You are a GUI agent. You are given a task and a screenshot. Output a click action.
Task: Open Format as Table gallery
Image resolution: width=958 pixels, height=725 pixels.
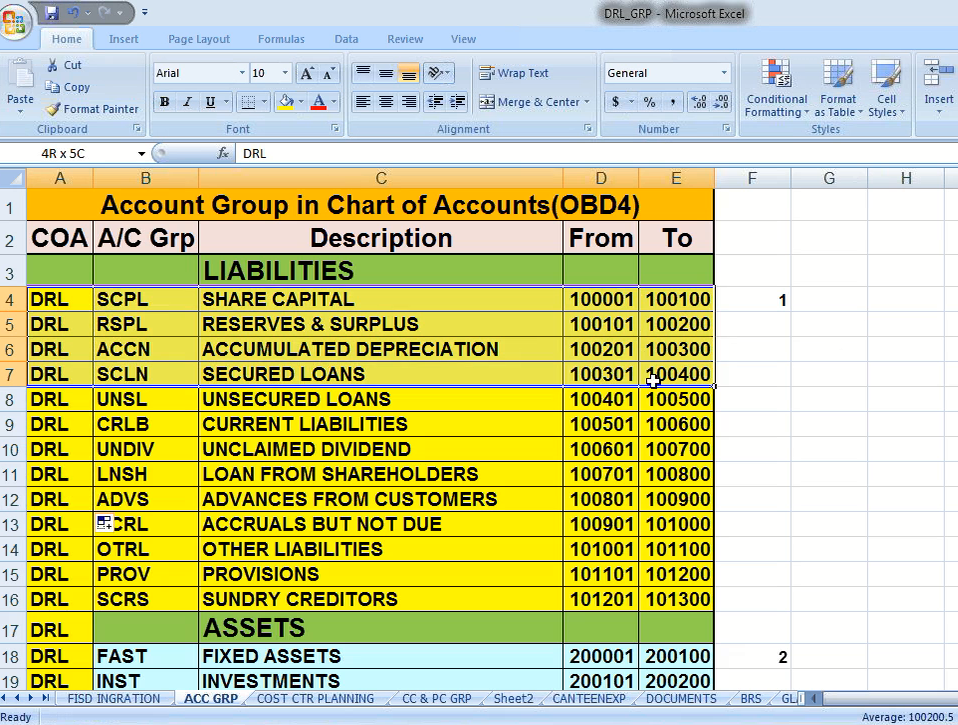click(x=838, y=88)
